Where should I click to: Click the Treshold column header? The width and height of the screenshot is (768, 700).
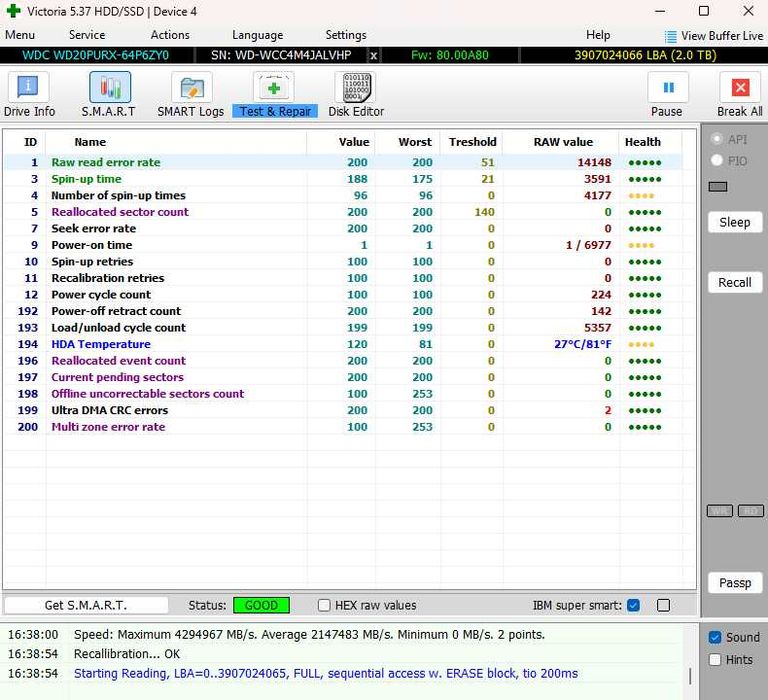pos(473,142)
